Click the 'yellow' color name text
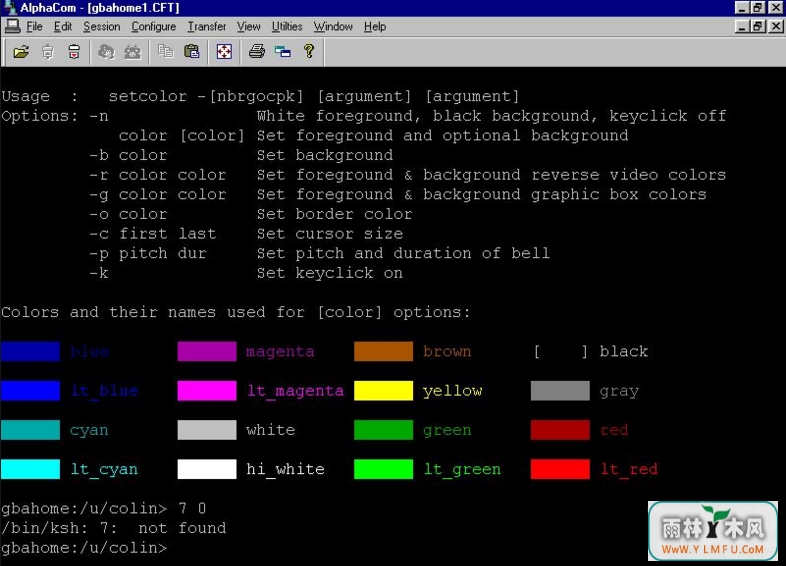This screenshot has width=786, height=566. 453,391
